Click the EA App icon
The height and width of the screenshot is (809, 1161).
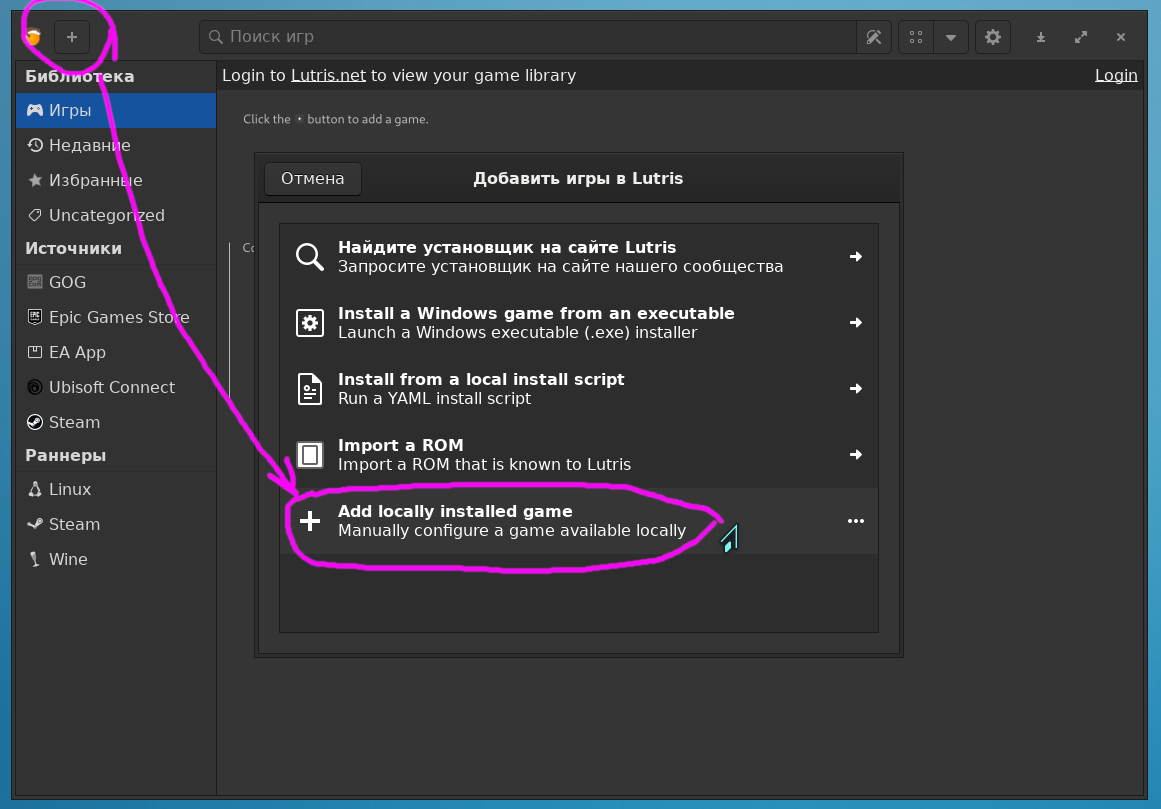35,352
